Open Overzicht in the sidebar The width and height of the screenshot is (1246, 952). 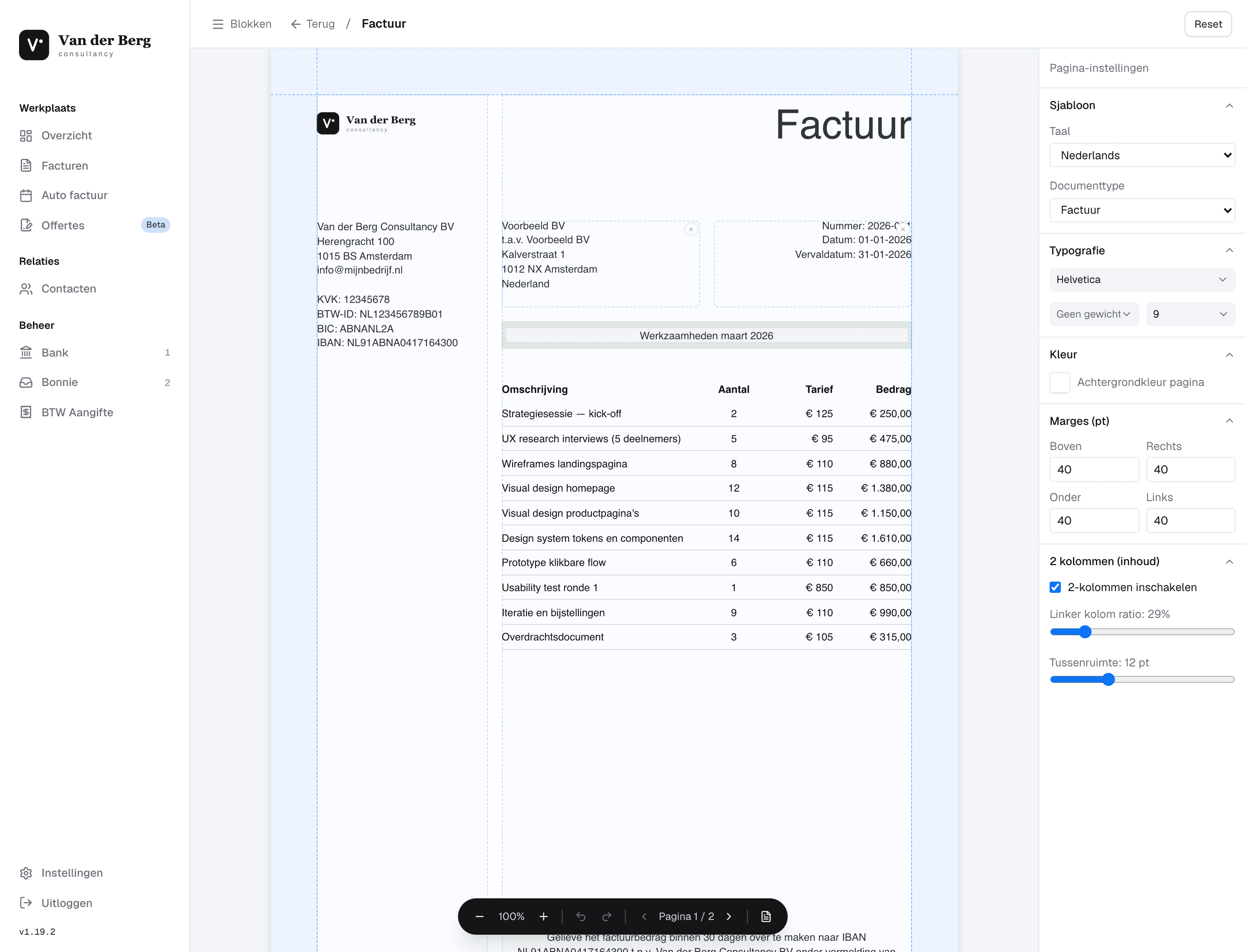click(95, 135)
